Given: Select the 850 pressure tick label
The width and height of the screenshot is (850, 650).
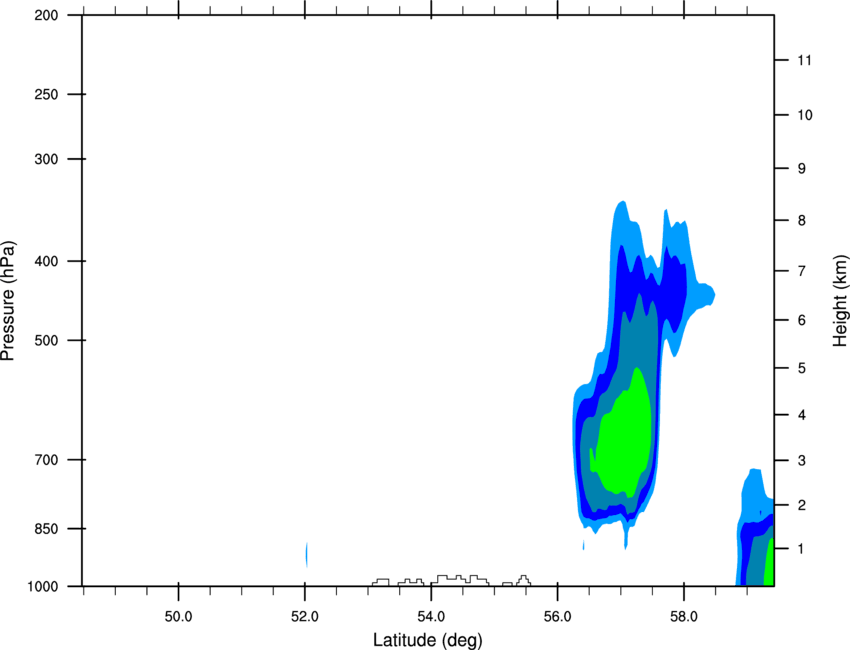Looking at the screenshot, I should tap(46, 529).
